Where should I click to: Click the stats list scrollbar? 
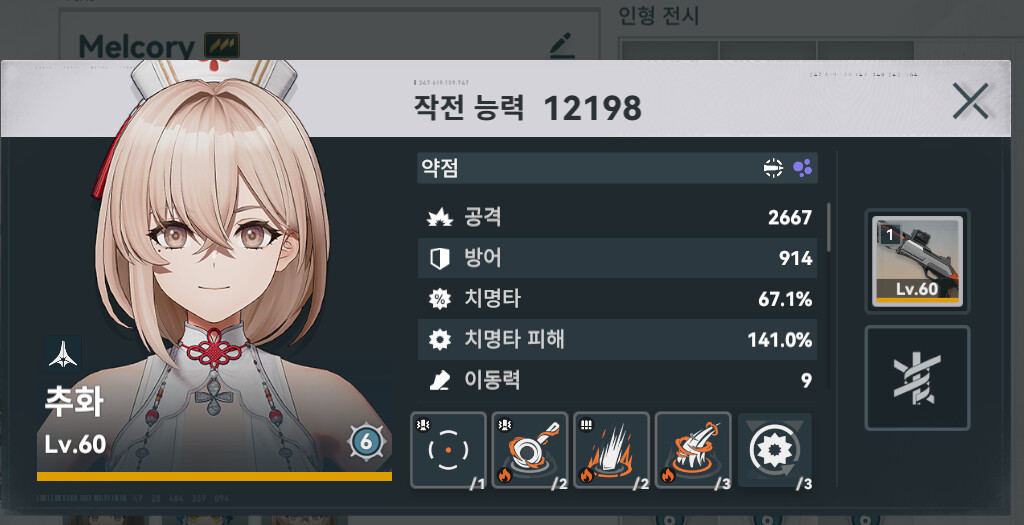pyautogui.click(x=829, y=227)
